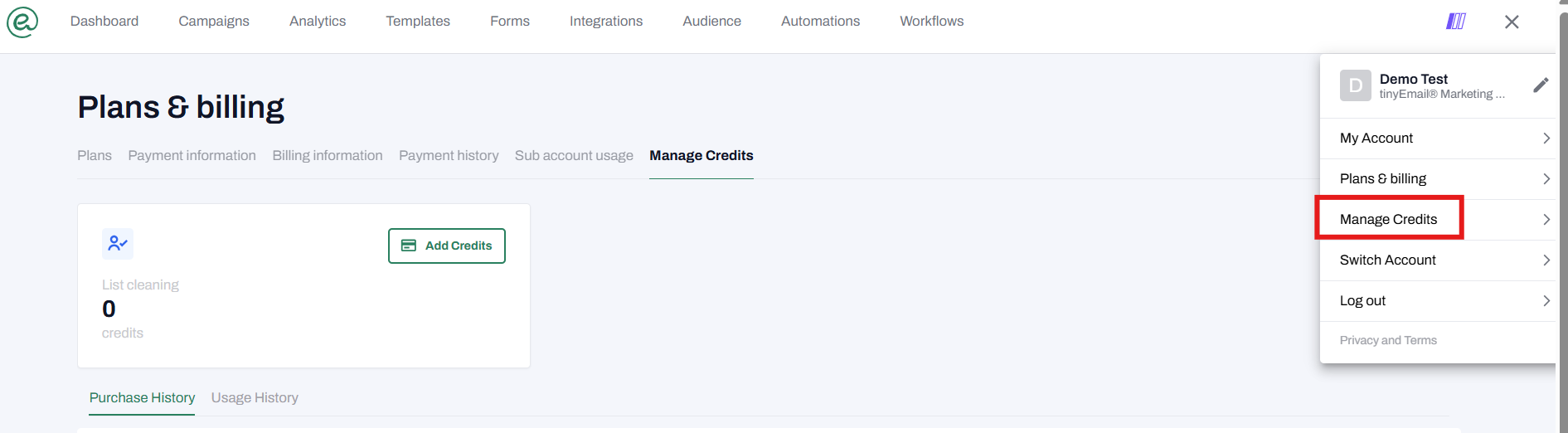Expand Plans & billing chevron in menu
Viewport: 1568px width, 433px height.
tap(1546, 179)
